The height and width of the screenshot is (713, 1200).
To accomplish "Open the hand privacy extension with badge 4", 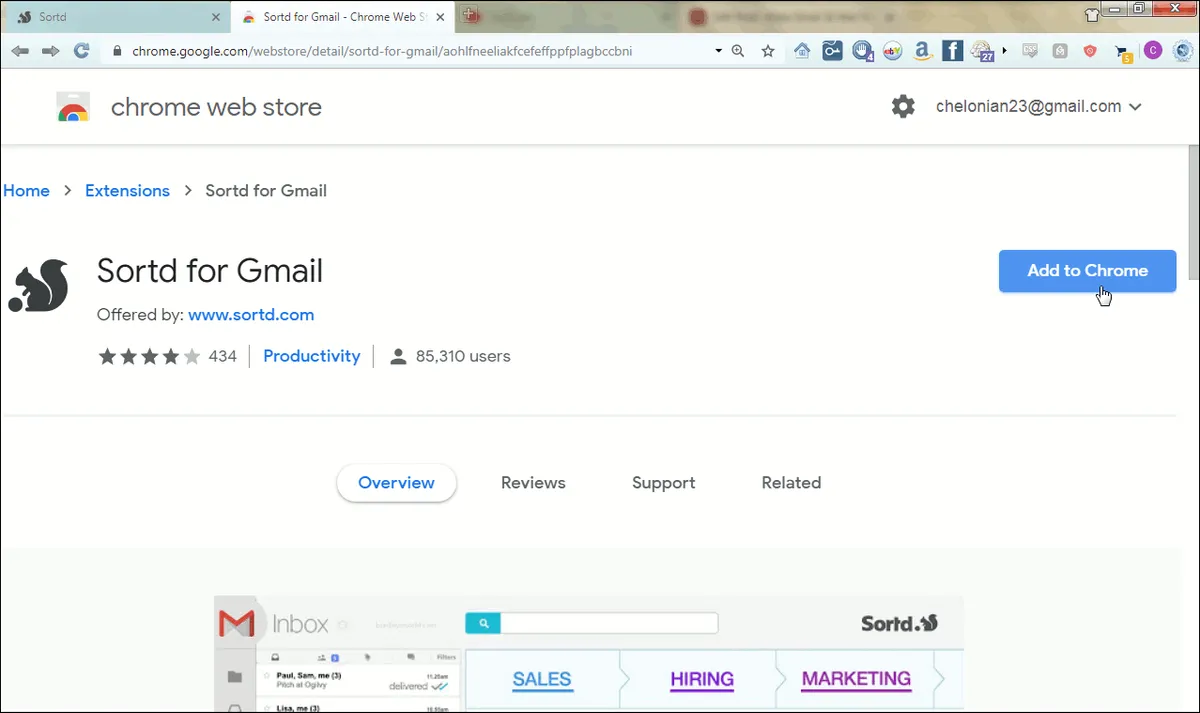I will (x=863, y=51).
